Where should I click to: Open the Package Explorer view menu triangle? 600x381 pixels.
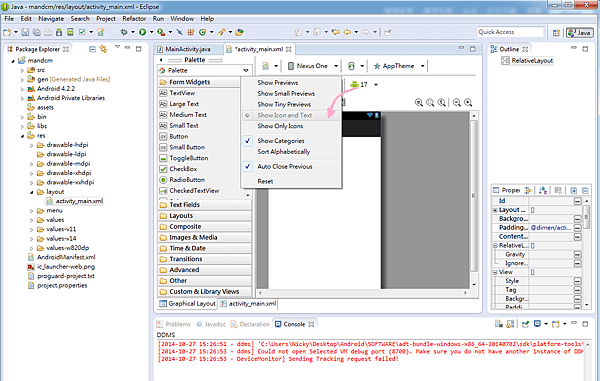point(117,47)
